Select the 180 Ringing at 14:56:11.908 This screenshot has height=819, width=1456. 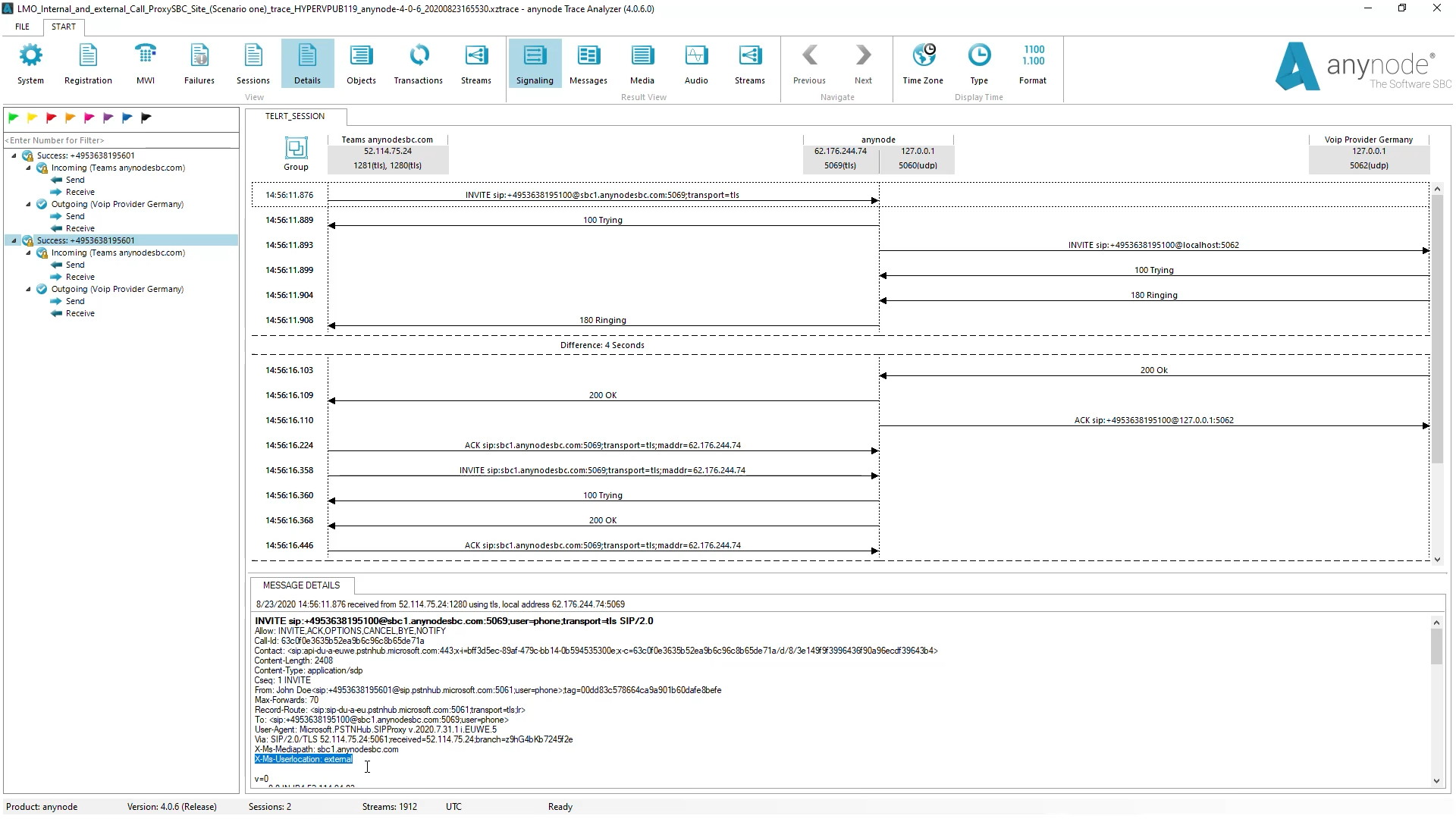(x=602, y=320)
